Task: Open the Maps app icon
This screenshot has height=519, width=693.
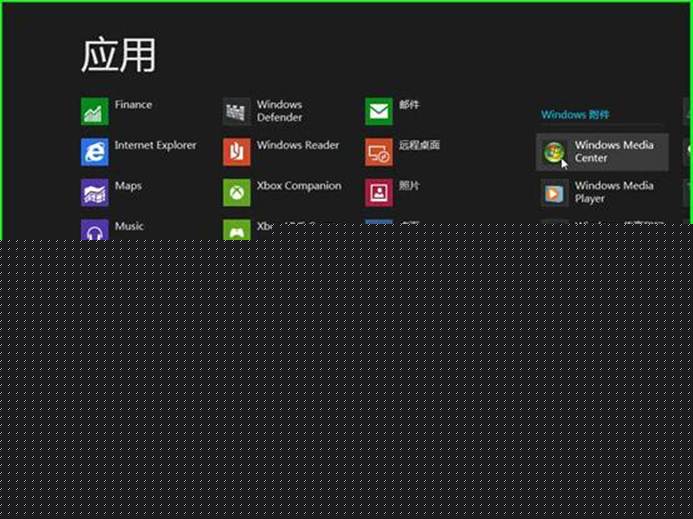Action: pos(95,193)
